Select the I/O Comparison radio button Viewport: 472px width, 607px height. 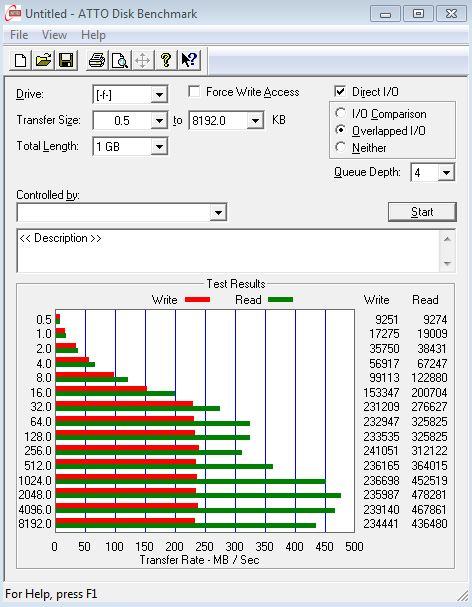(340, 113)
